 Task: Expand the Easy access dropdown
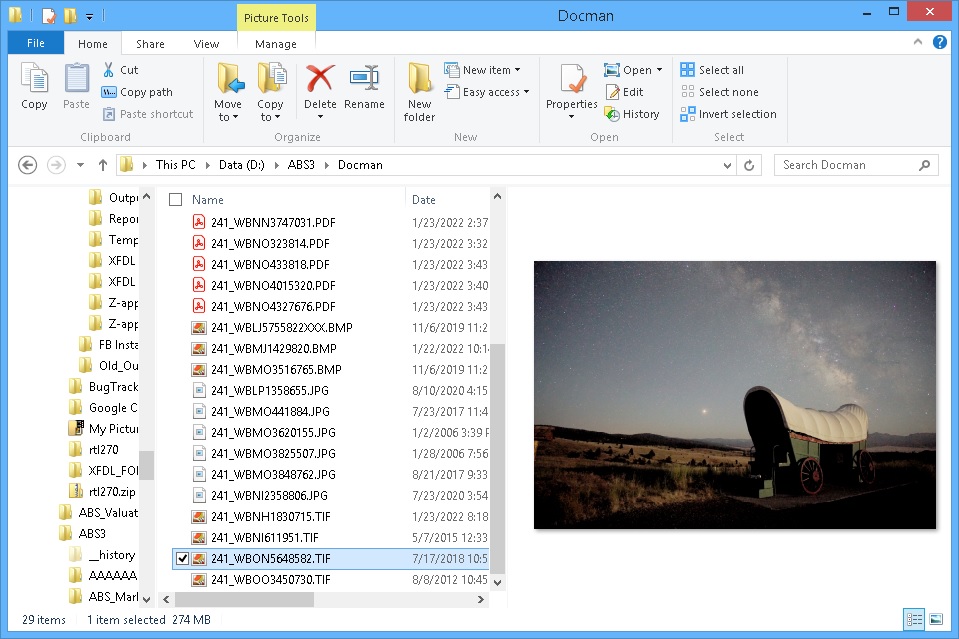coord(527,92)
